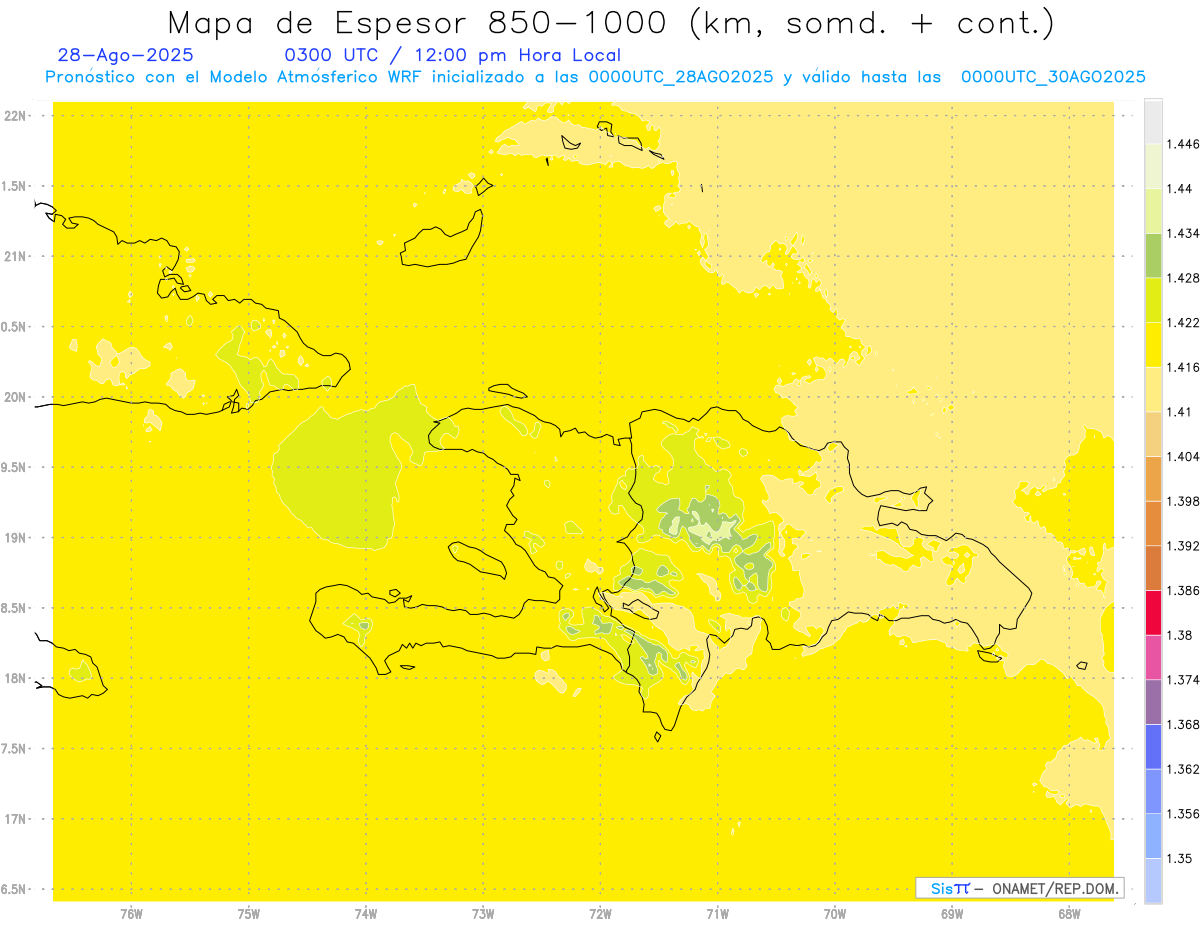The image size is (1200, 927).
Task: Click the '70W' longitude label
Action: 835,913
